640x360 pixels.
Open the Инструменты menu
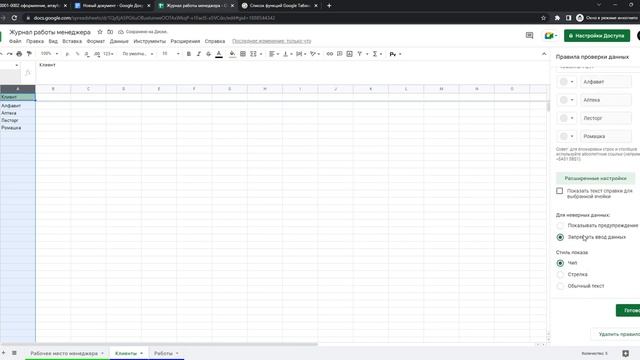pos(149,41)
